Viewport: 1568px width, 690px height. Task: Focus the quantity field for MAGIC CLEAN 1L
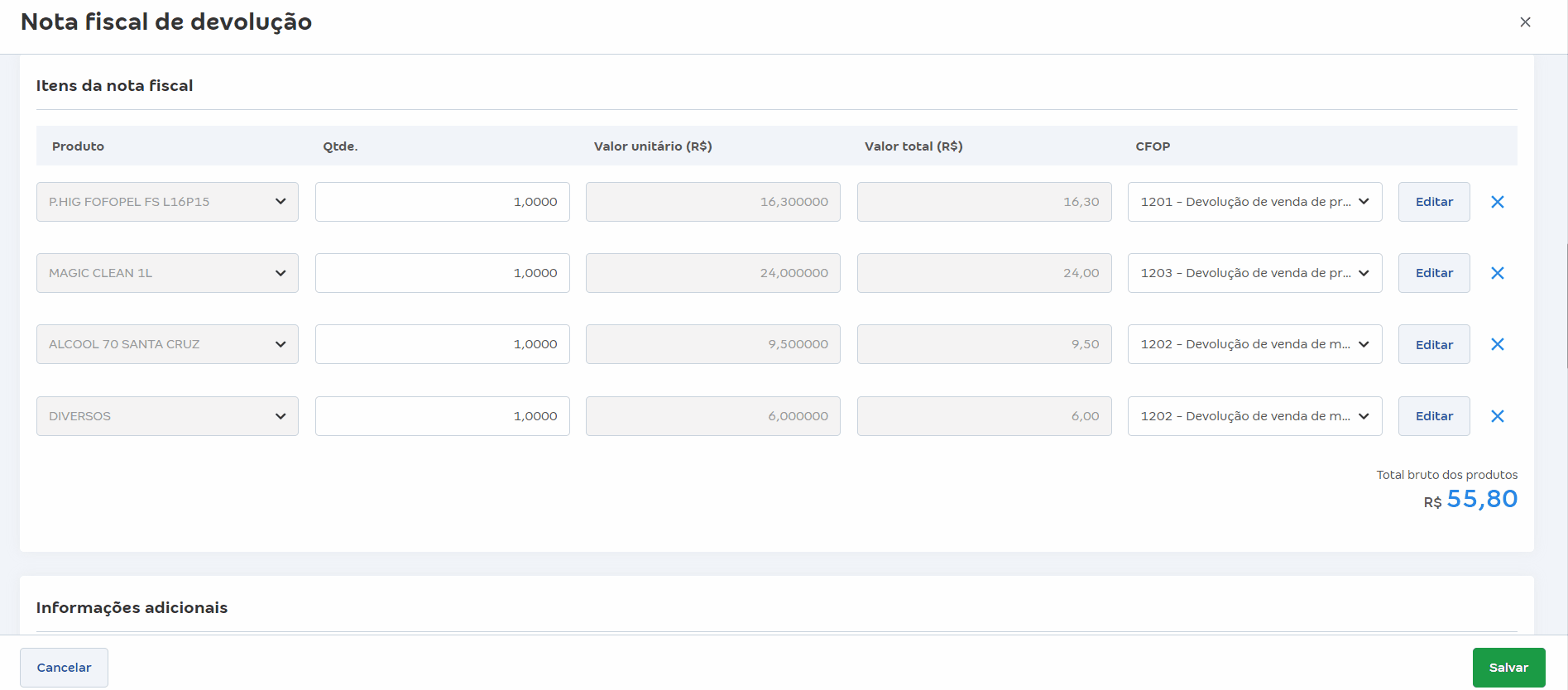[442, 273]
